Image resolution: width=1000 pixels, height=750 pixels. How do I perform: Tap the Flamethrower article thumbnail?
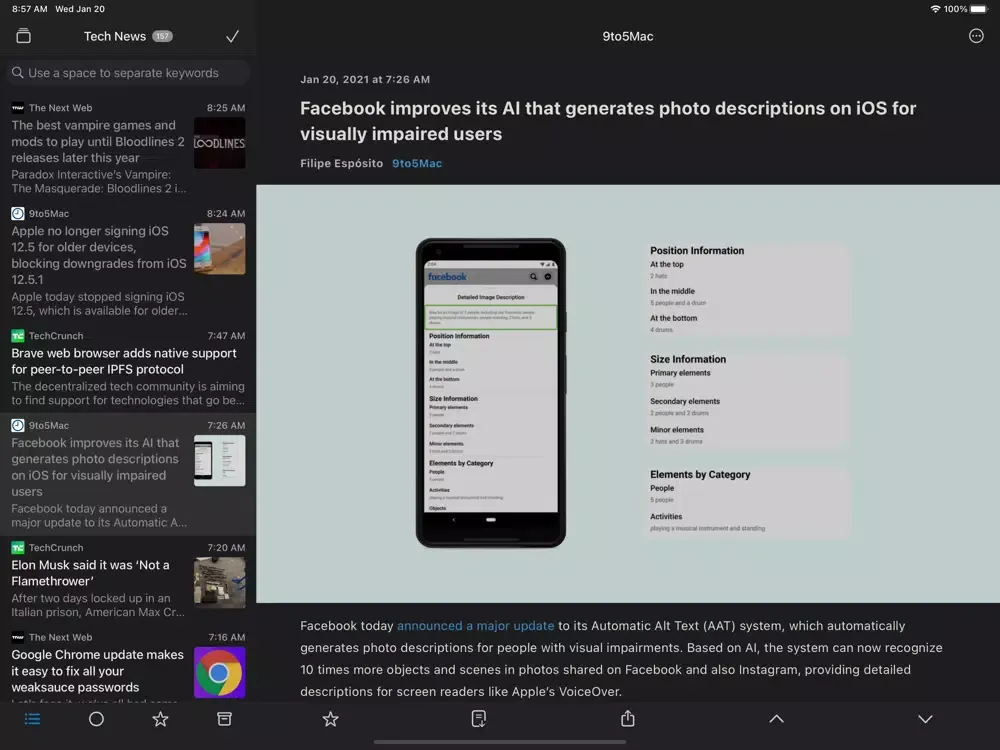tap(219, 582)
